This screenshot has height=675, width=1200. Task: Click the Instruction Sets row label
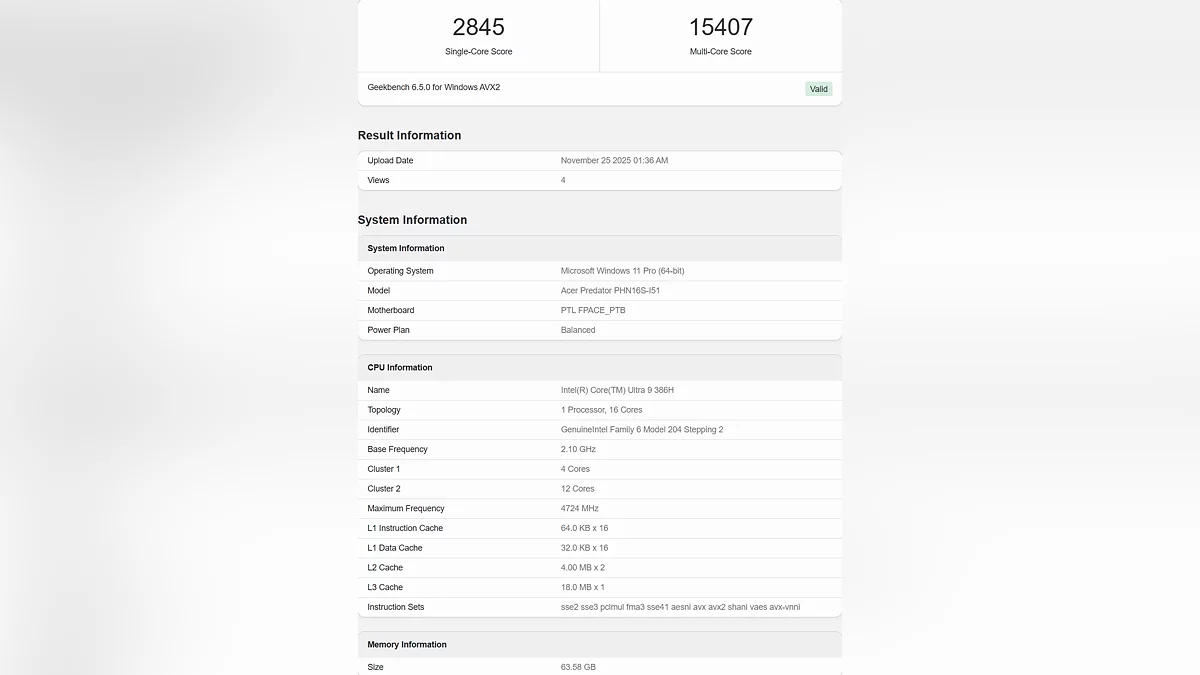click(396, 607)
